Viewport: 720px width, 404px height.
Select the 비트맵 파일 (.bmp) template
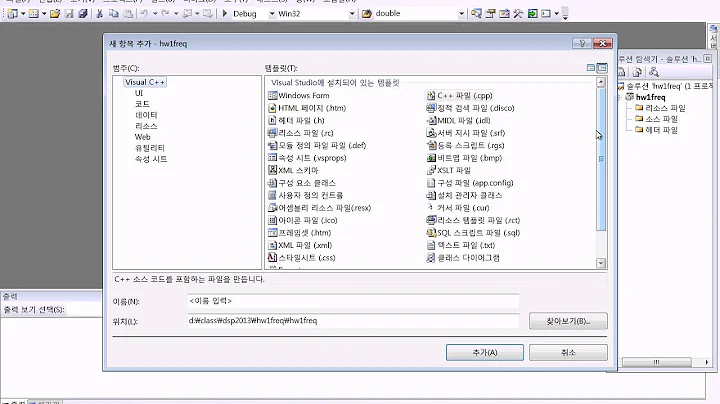pyautogui.click(x=465, y=158)
